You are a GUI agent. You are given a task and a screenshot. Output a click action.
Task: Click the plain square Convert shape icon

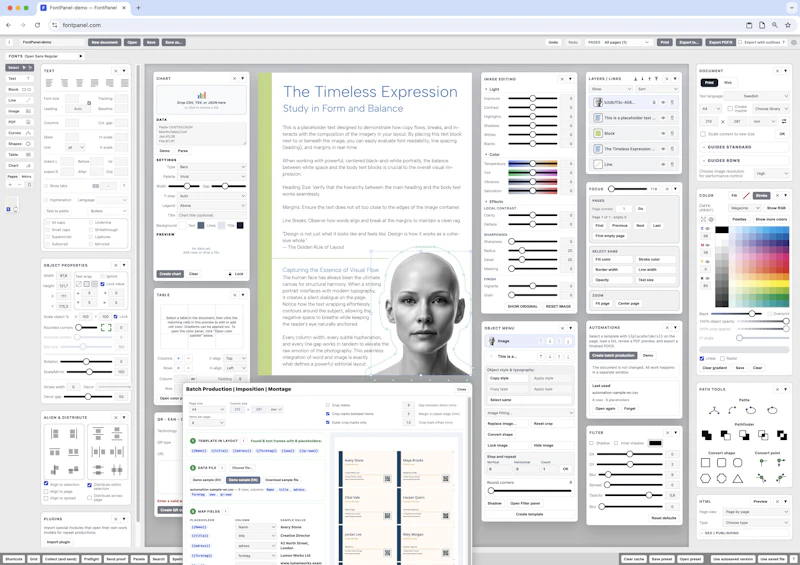[705, 463]
